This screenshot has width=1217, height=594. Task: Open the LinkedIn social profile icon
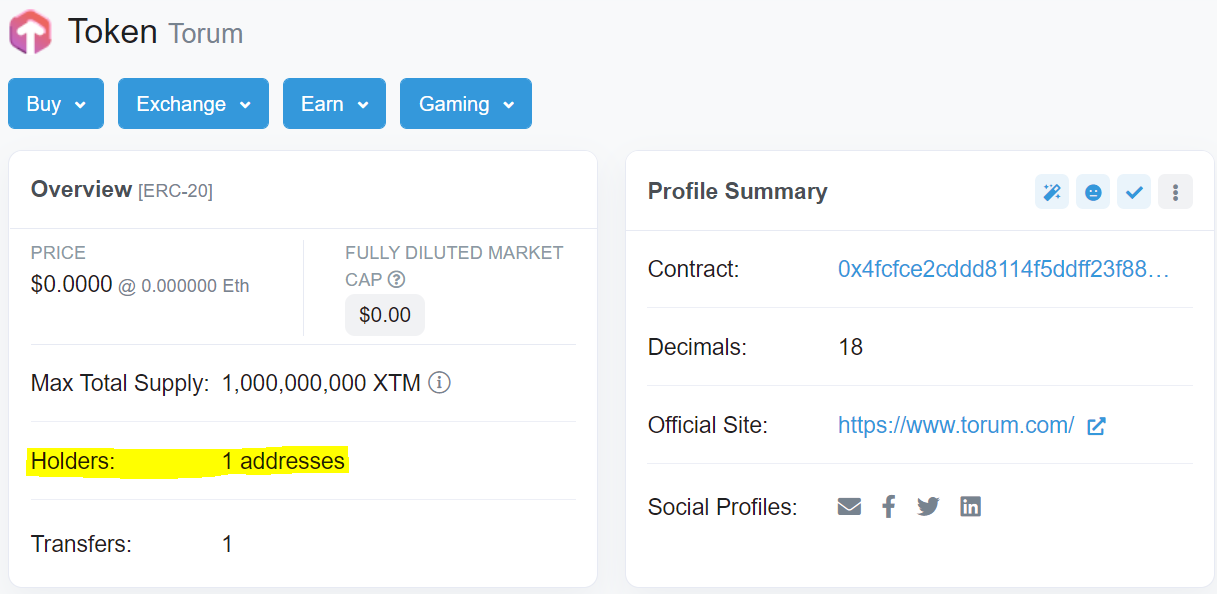pyautogui.click(x=970, y=506)
